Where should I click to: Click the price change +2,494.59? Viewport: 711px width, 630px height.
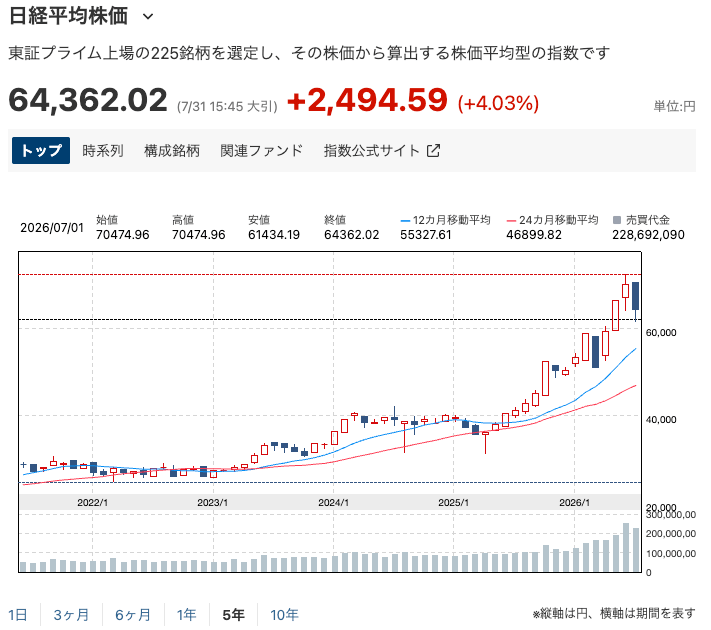pyautogui.click(x=368, y=100)
